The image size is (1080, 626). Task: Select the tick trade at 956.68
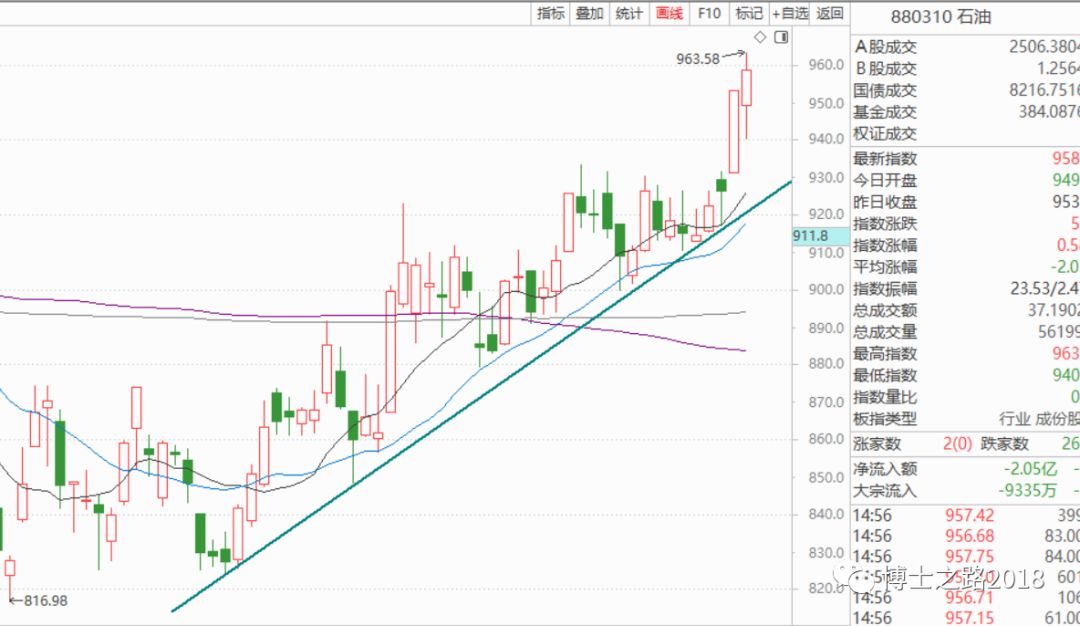click(966, 536)
